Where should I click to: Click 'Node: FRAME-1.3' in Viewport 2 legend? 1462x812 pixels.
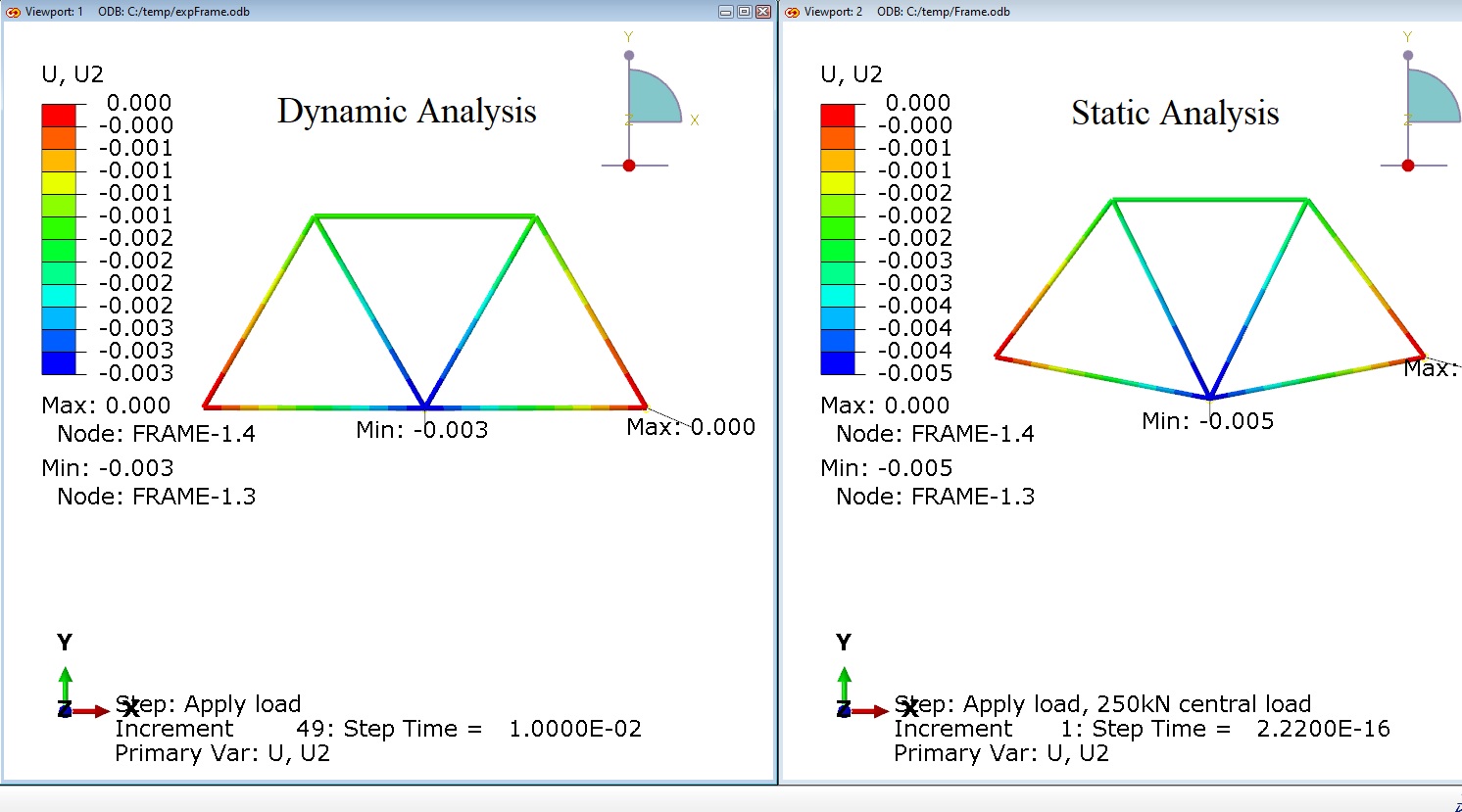pyautogui.click(x=936, y=497)
